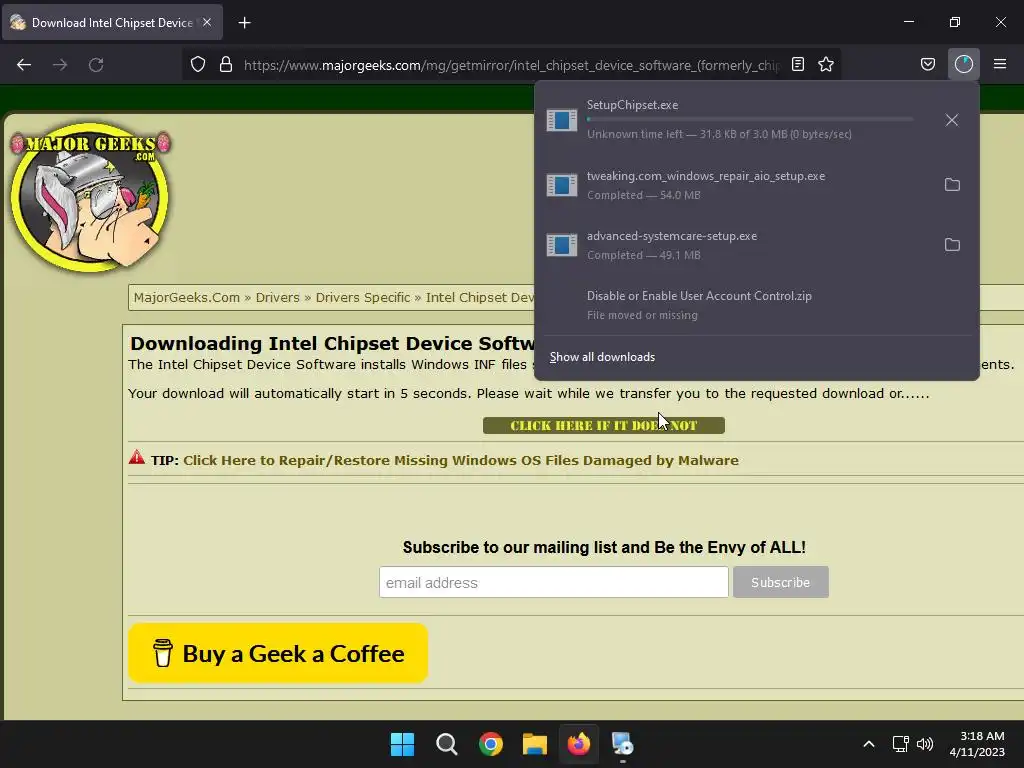Viewport: 1024px width, 768px height.
Task: Open the Drivers breadcrumb link
Action: [278, 297]
